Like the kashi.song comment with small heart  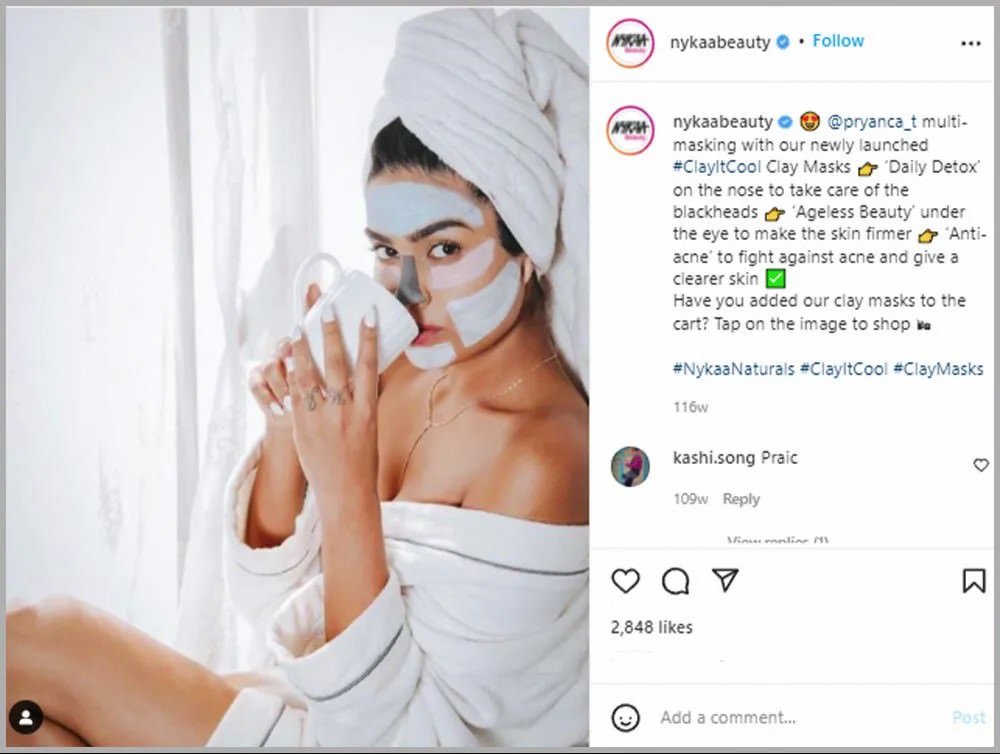click(981, 465)
